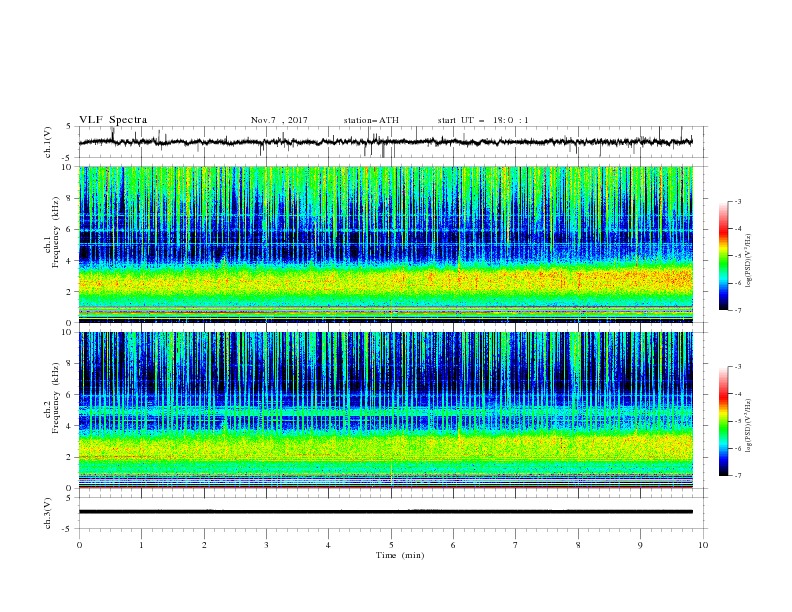This screenshot has width=792, height=612.
Task: Click the color scale bar beside ch.2 spectrogram
Action: point(723,421)
